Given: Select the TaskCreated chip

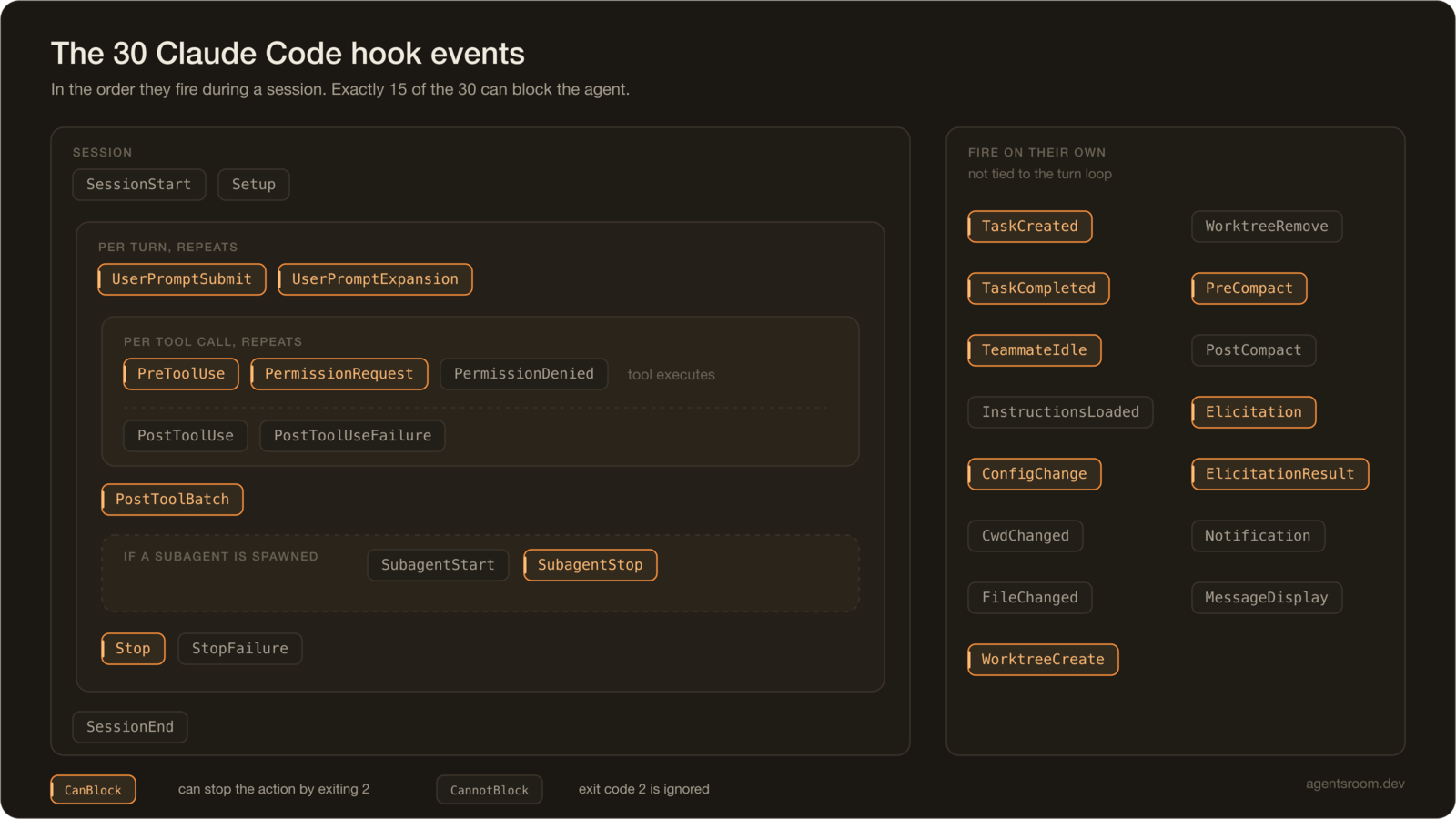Looking at the screenshot, I should tap(1030, 227).
